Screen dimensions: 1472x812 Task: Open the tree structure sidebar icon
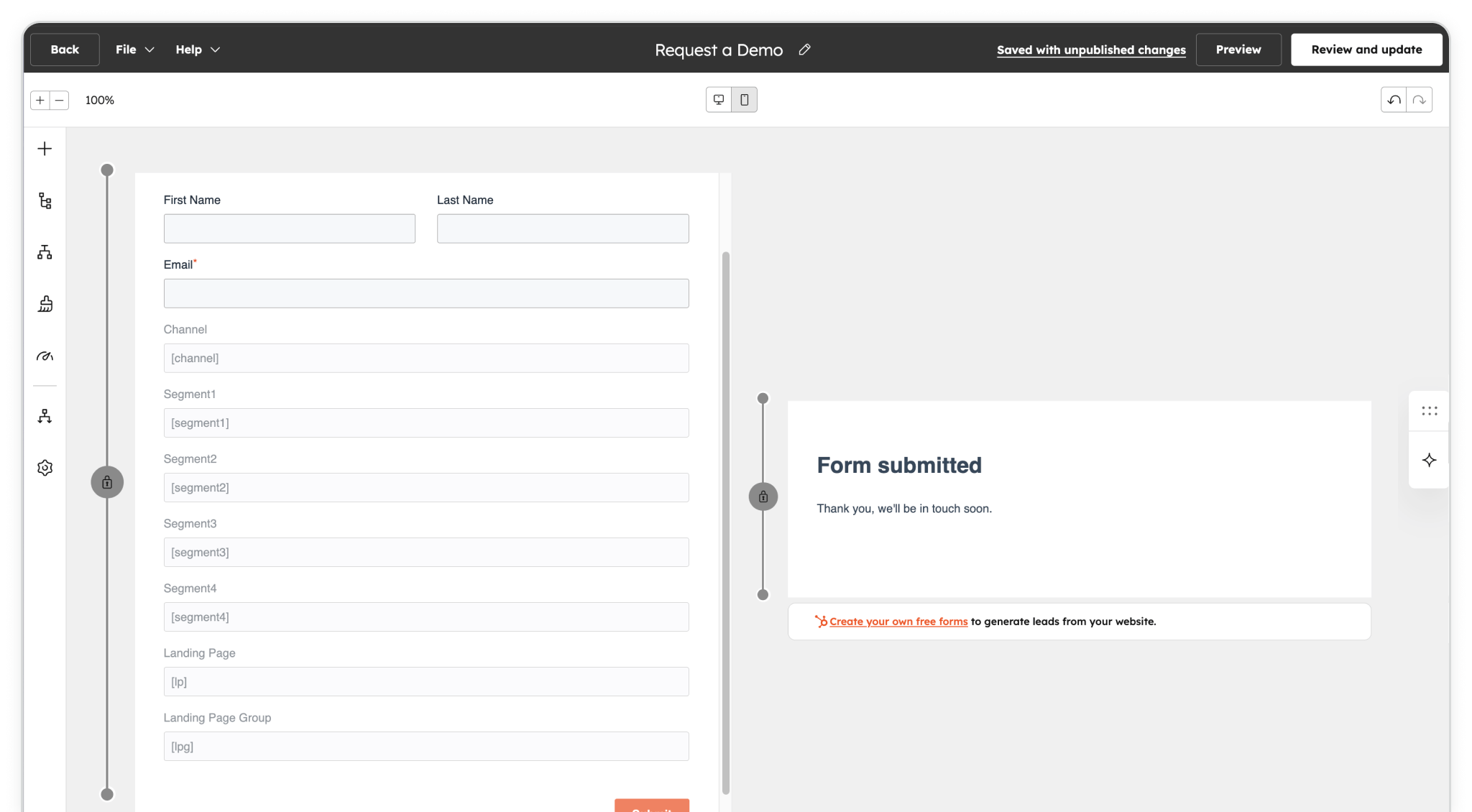click(x=45, y=200)
